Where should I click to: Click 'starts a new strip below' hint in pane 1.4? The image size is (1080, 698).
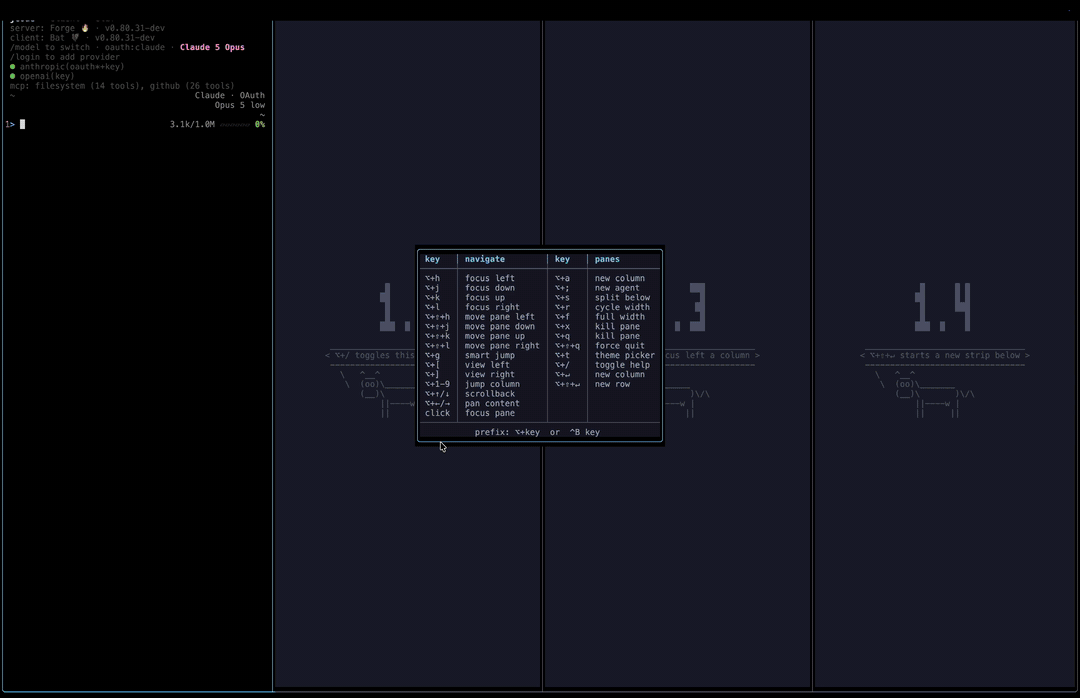tap(960, 356)
